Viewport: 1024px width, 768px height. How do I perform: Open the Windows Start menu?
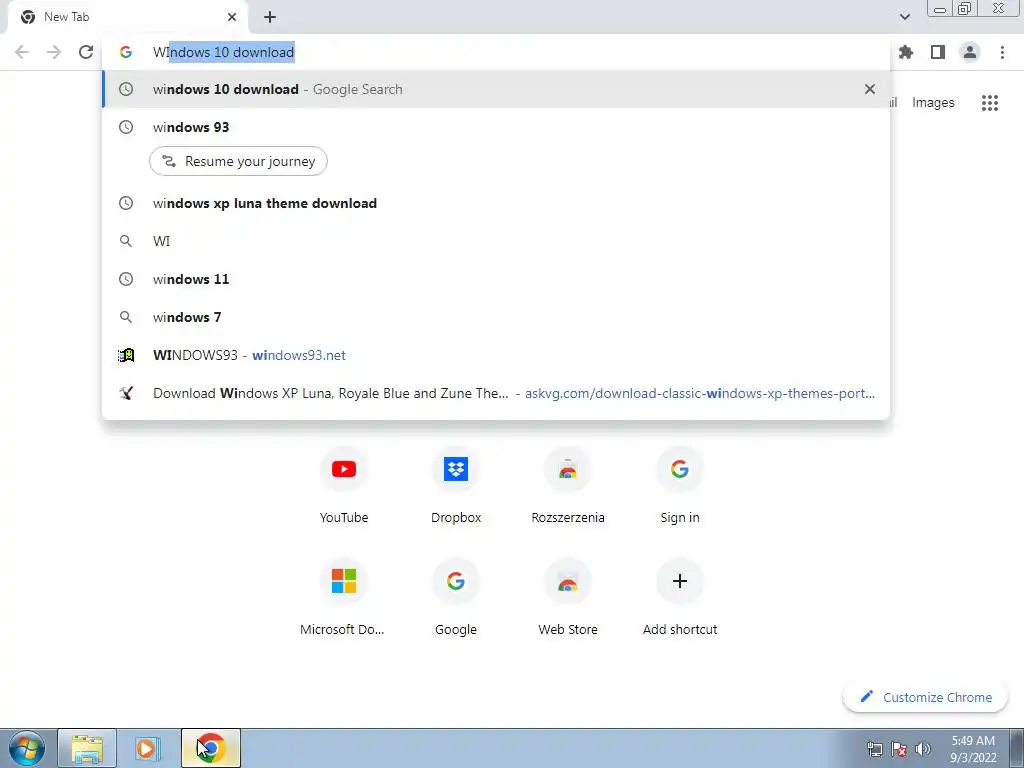coord(27,748)
